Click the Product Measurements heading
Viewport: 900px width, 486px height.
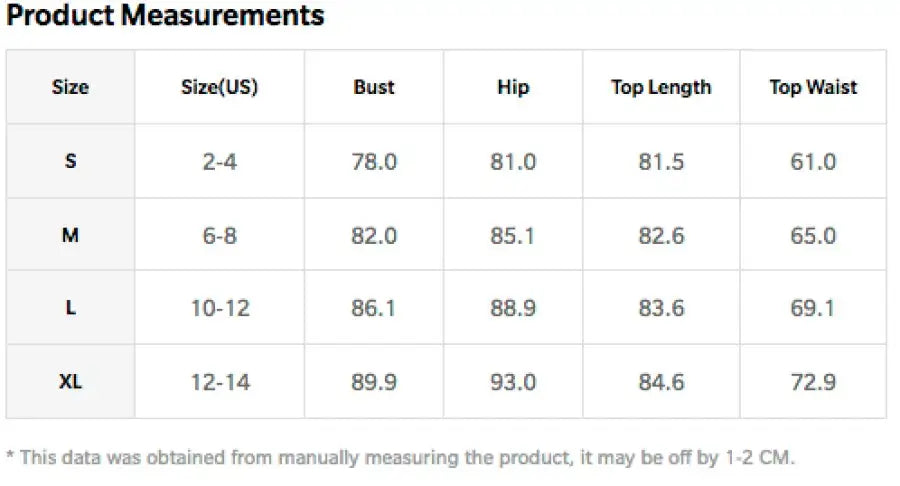pos(166,16)
